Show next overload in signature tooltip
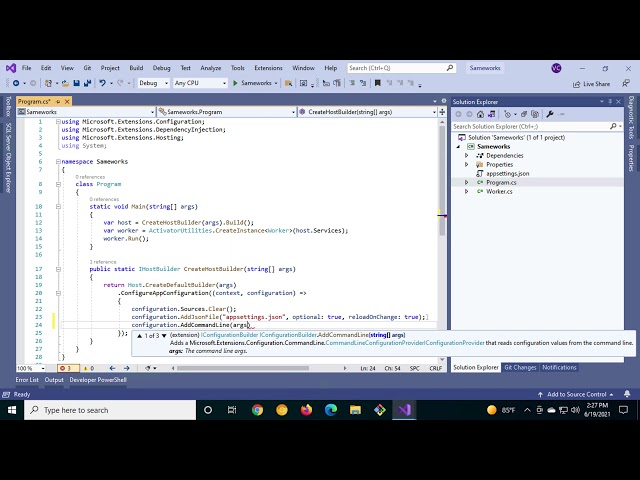This screenshot has height=480, width=640. [164, 336]
